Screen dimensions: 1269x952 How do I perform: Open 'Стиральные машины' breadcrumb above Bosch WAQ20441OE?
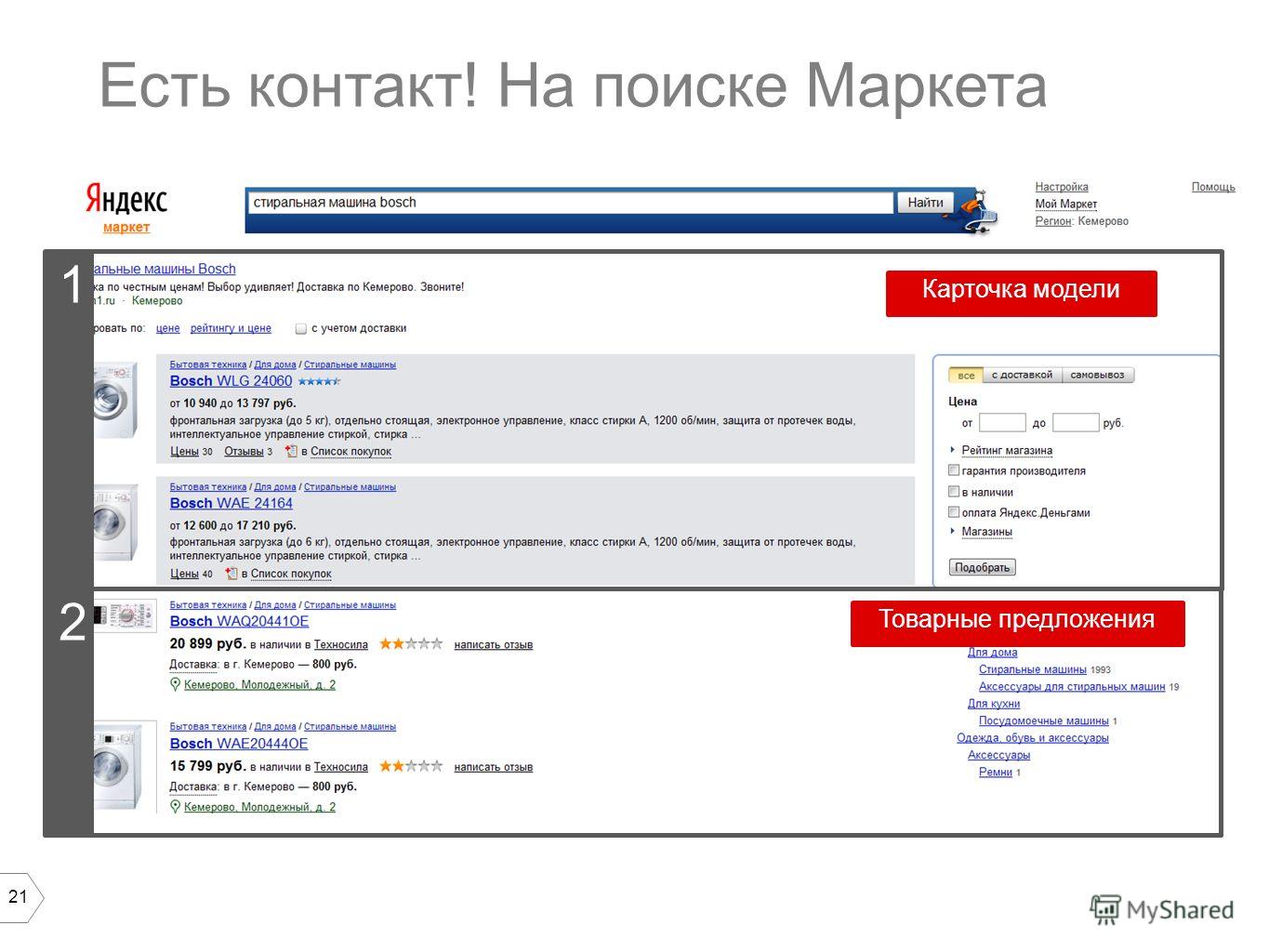pos(350,605)
